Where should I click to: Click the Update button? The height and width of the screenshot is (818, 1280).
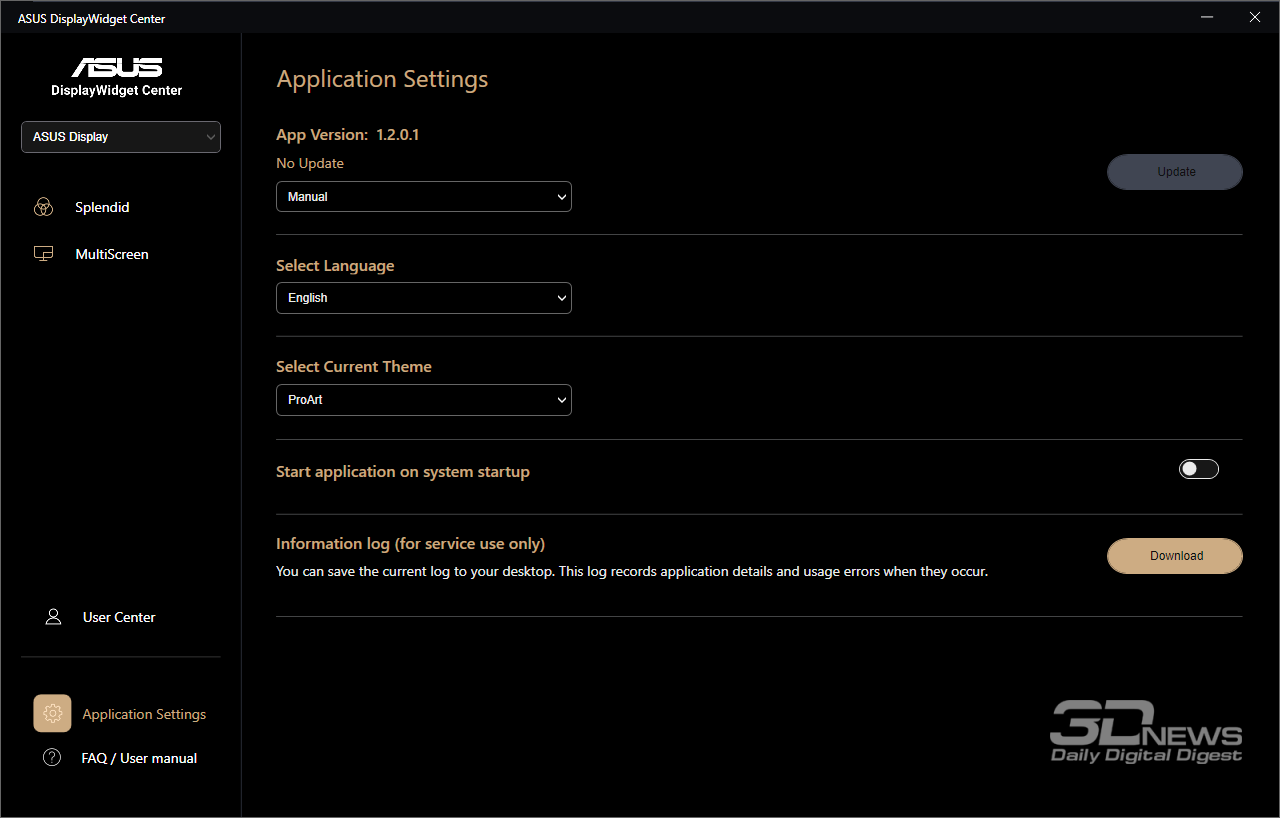(x=1175, y=172)
